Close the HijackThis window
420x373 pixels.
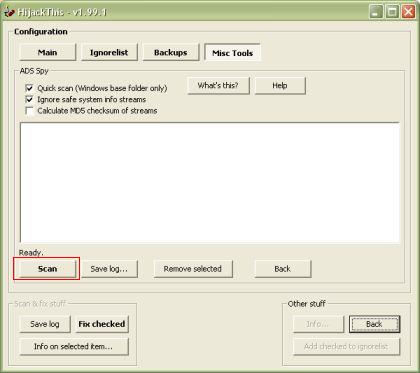(x=408, y=12)
